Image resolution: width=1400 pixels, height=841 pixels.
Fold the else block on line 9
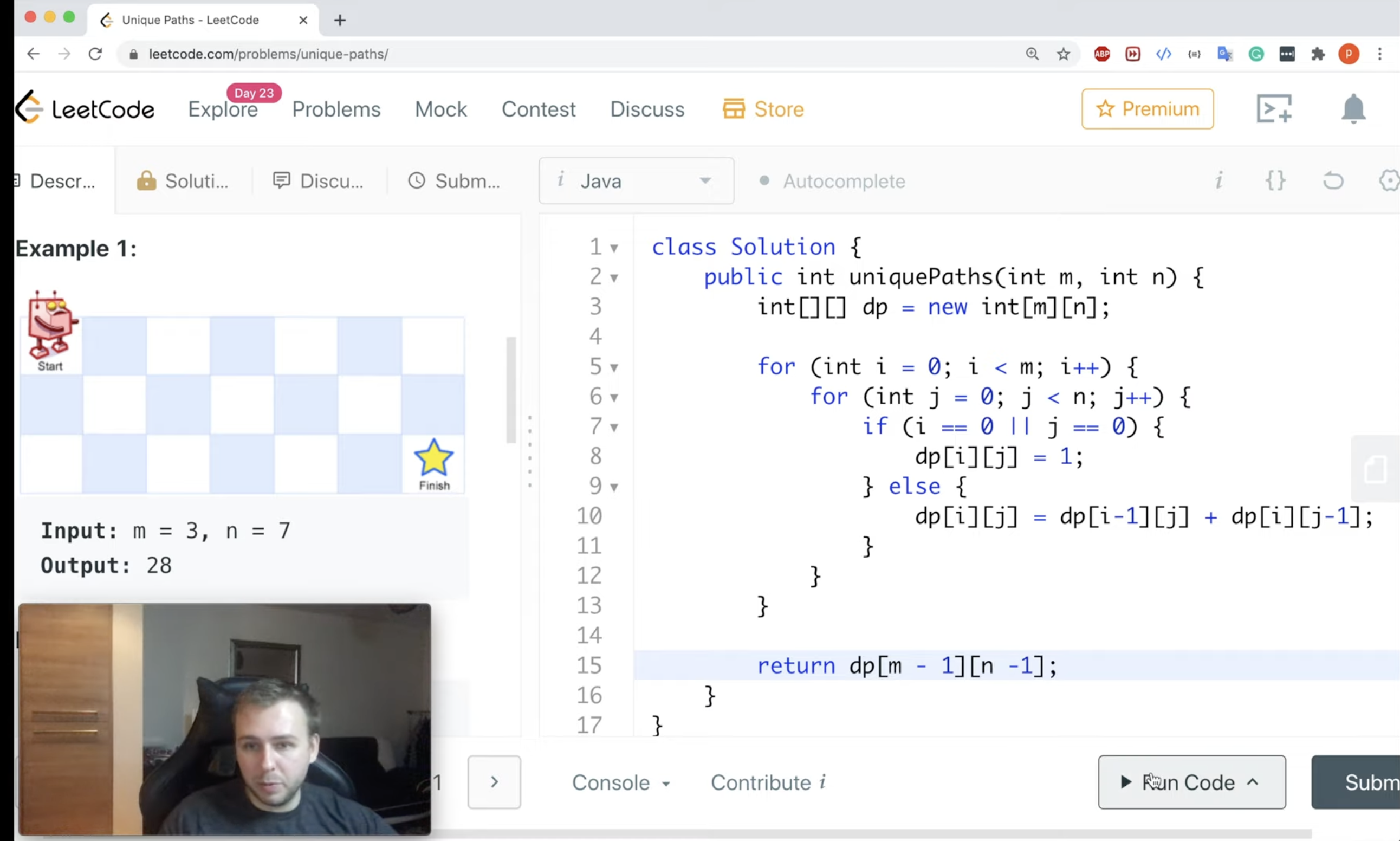pos(614,487)
